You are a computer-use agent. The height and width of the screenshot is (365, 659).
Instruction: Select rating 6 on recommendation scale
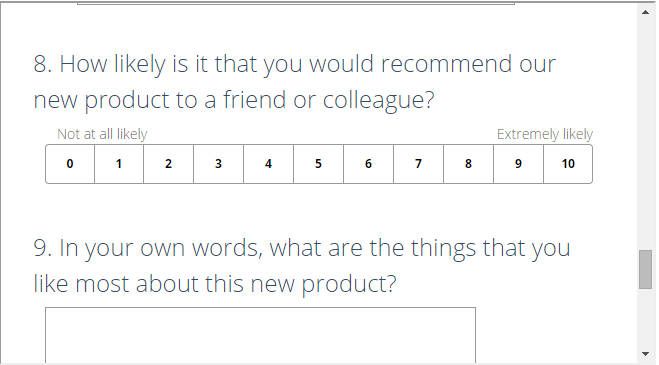369,164
